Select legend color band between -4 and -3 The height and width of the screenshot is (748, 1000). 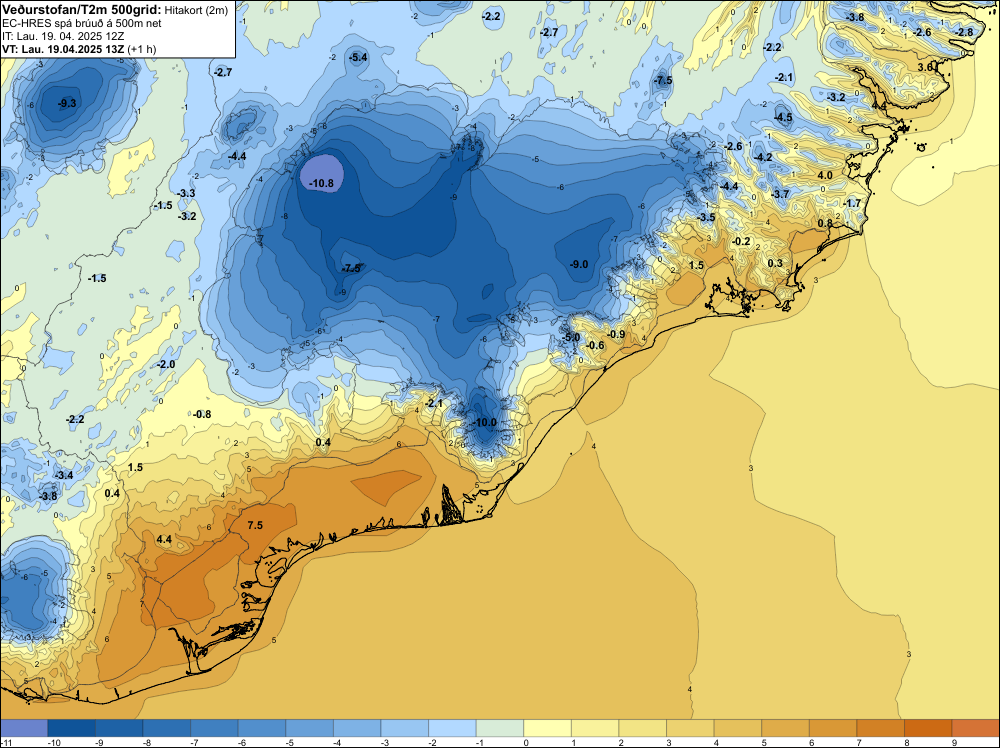[357, 728]
